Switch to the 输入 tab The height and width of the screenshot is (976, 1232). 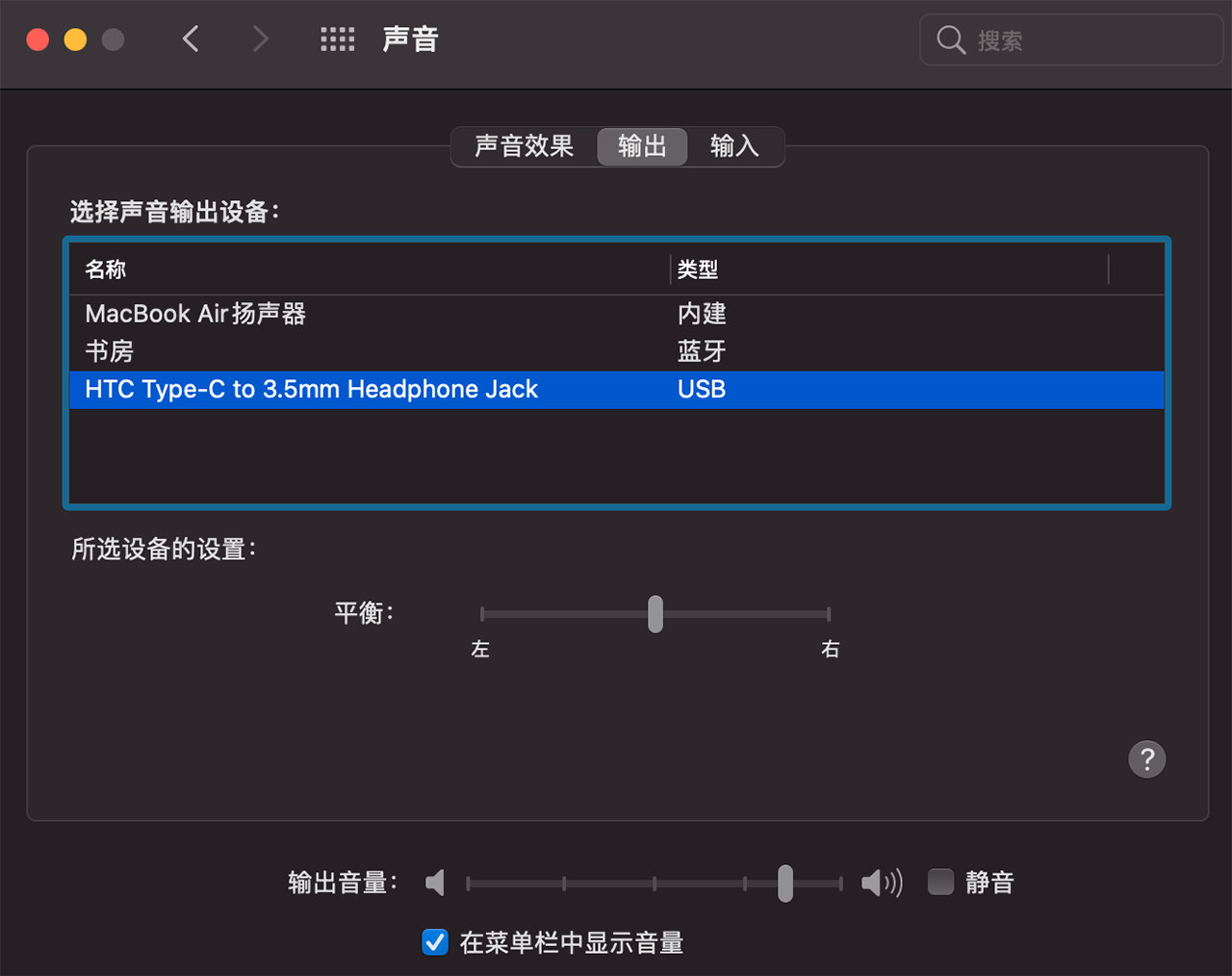pos(734,146)
